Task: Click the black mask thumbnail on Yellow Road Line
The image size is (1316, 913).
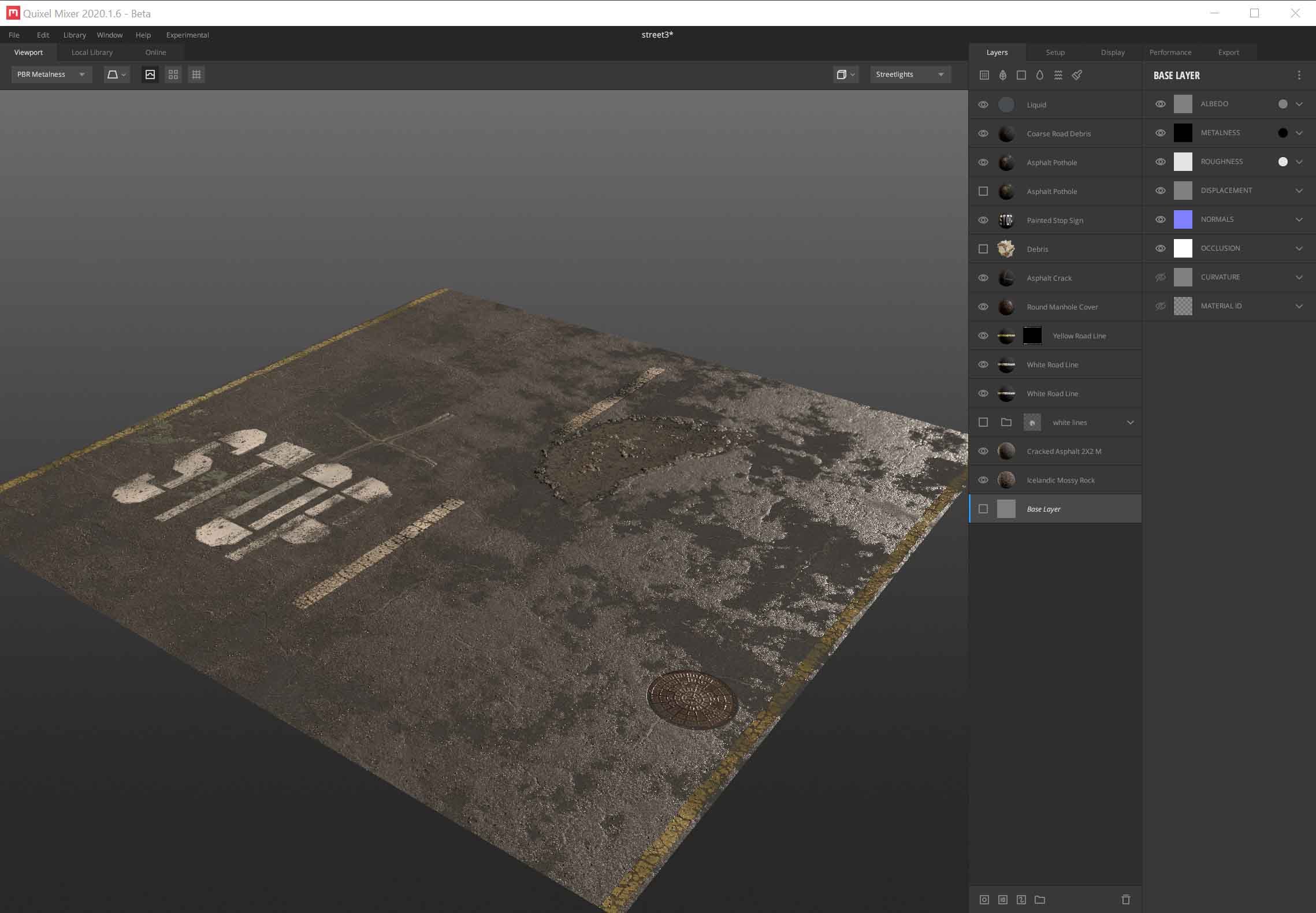Action: (1032, 336)
